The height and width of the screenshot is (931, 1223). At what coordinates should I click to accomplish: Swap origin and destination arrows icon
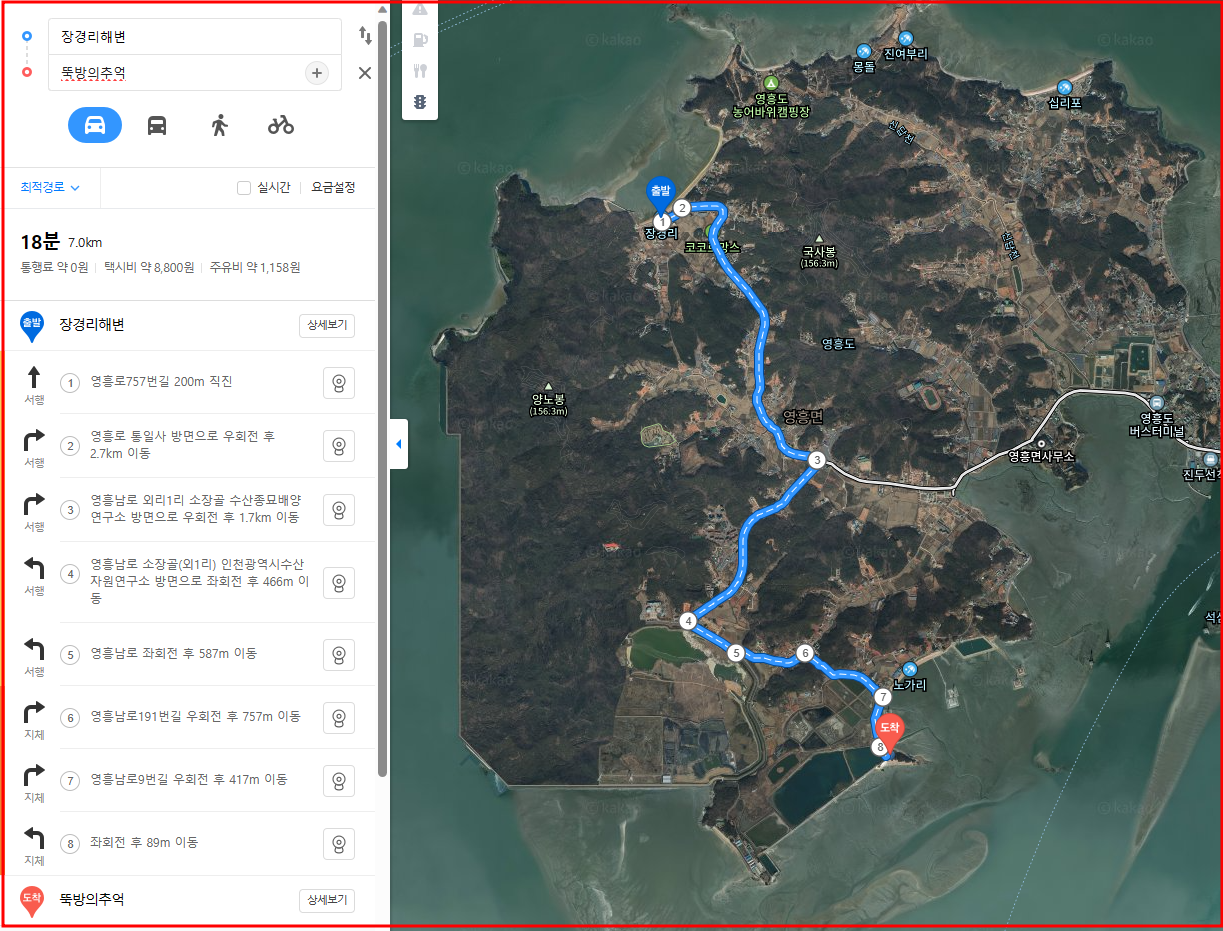point(365,36)
